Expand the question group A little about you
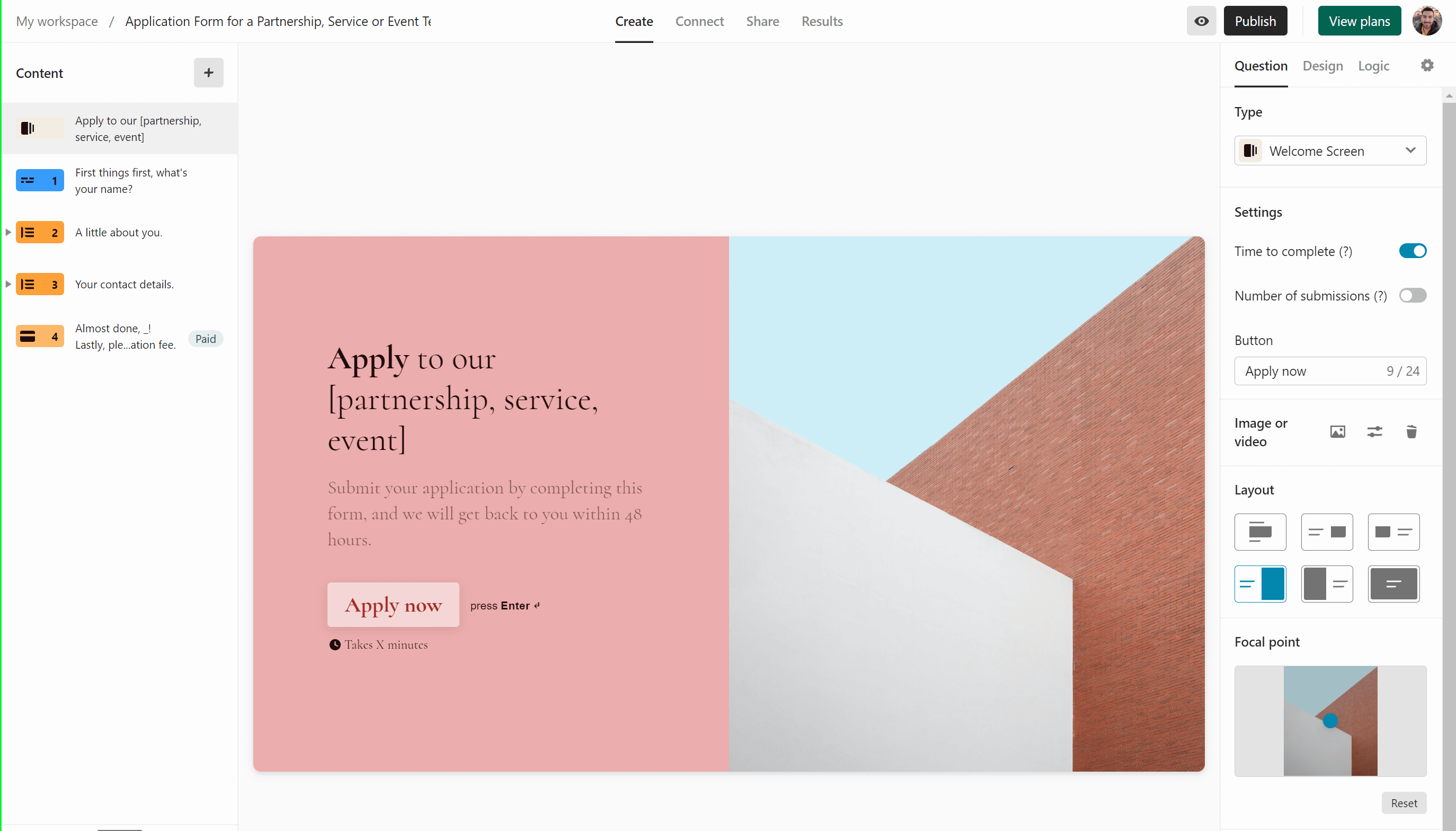The width and height of the screenshot is (1456, 831). [10, 231]
